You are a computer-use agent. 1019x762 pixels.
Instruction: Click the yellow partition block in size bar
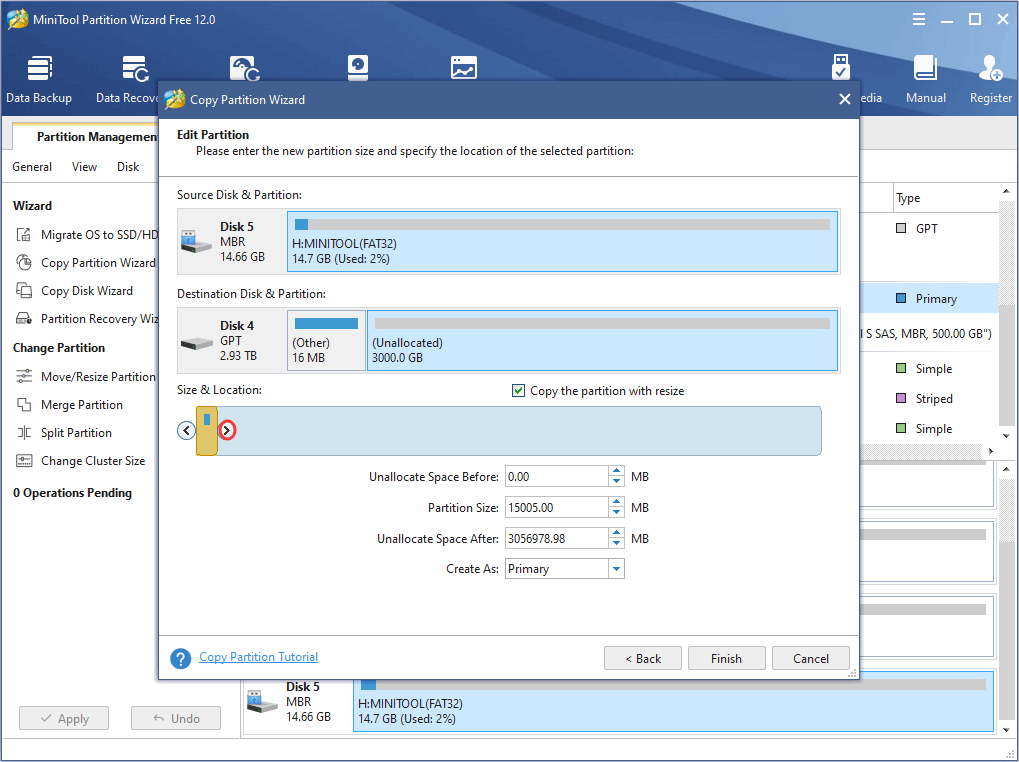click(207, 431)
